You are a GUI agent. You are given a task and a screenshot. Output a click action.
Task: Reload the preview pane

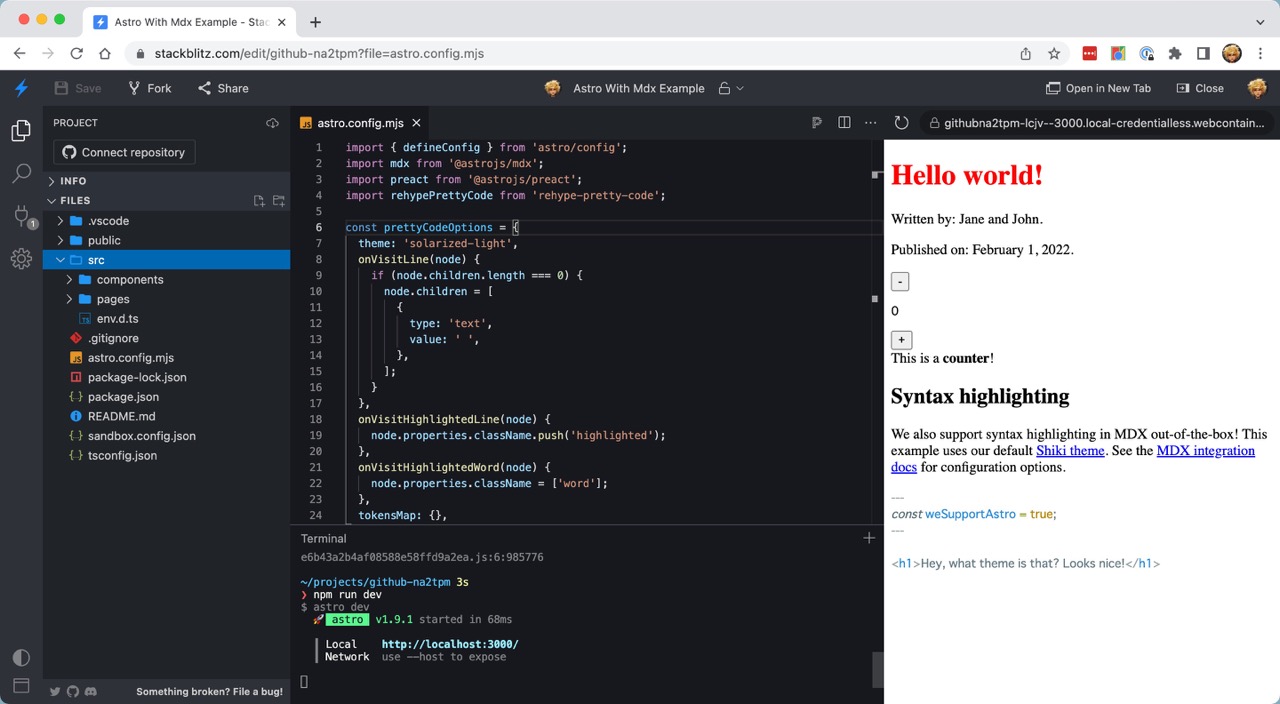click(x=901, y=123)
